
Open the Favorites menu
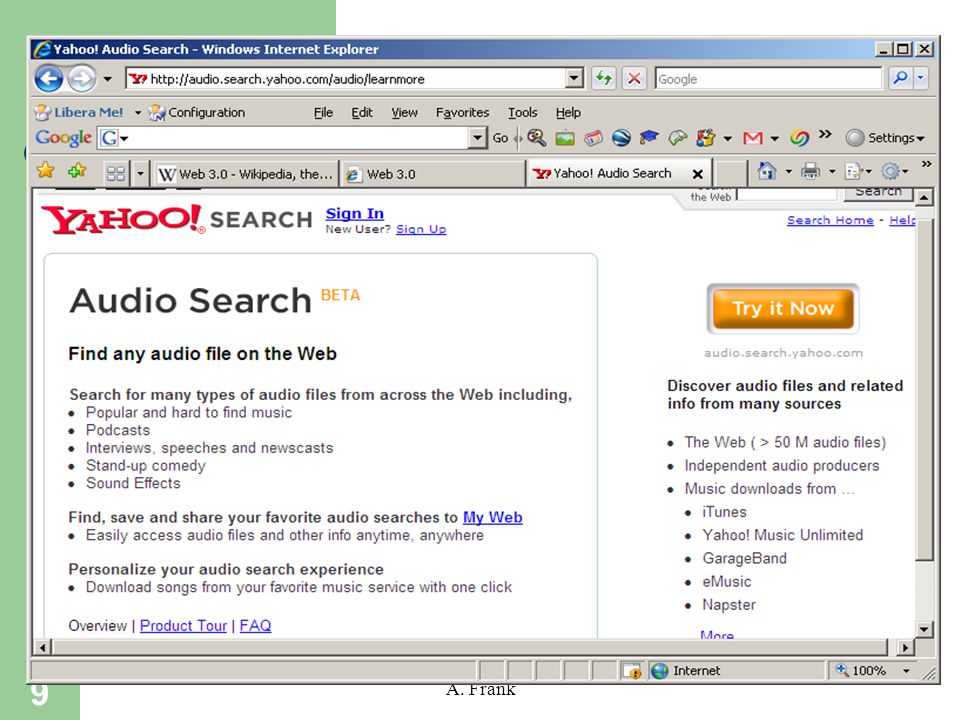[x=462, y=113]
